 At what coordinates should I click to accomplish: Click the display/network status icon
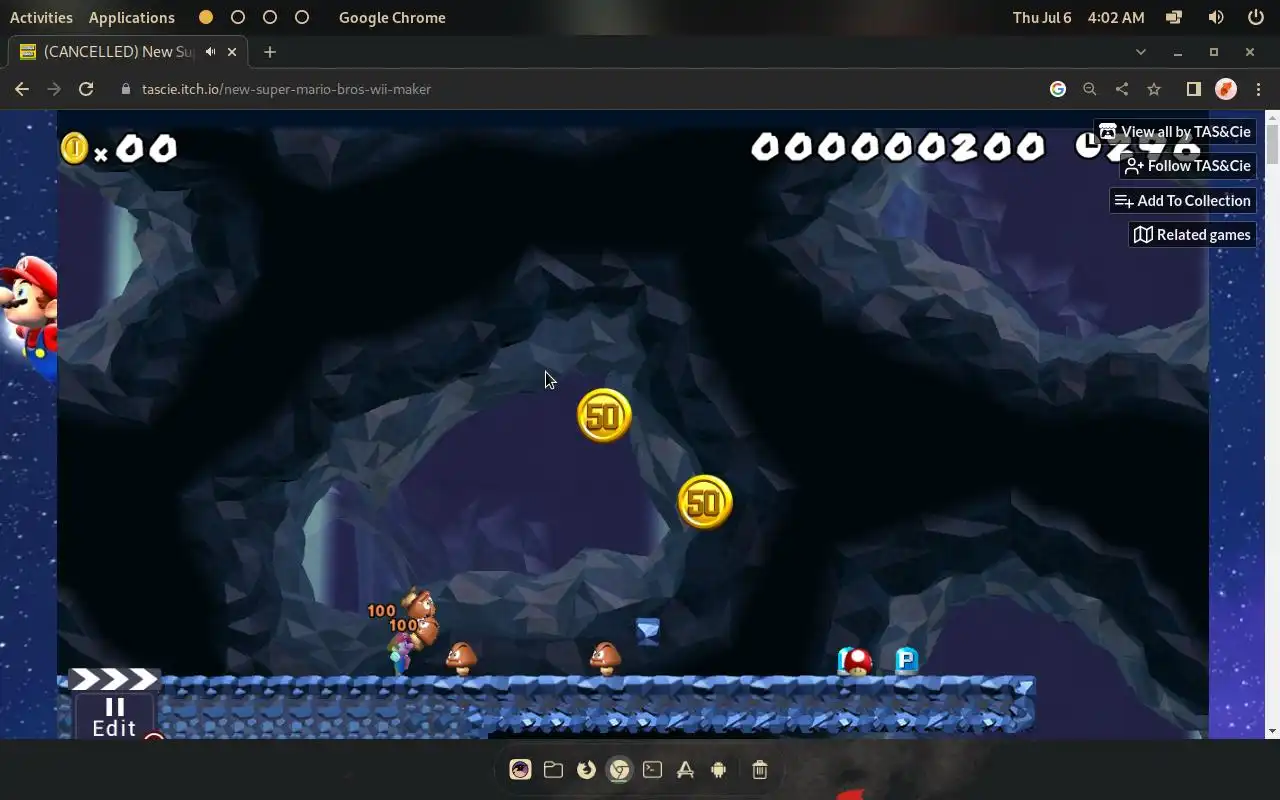1174,17
